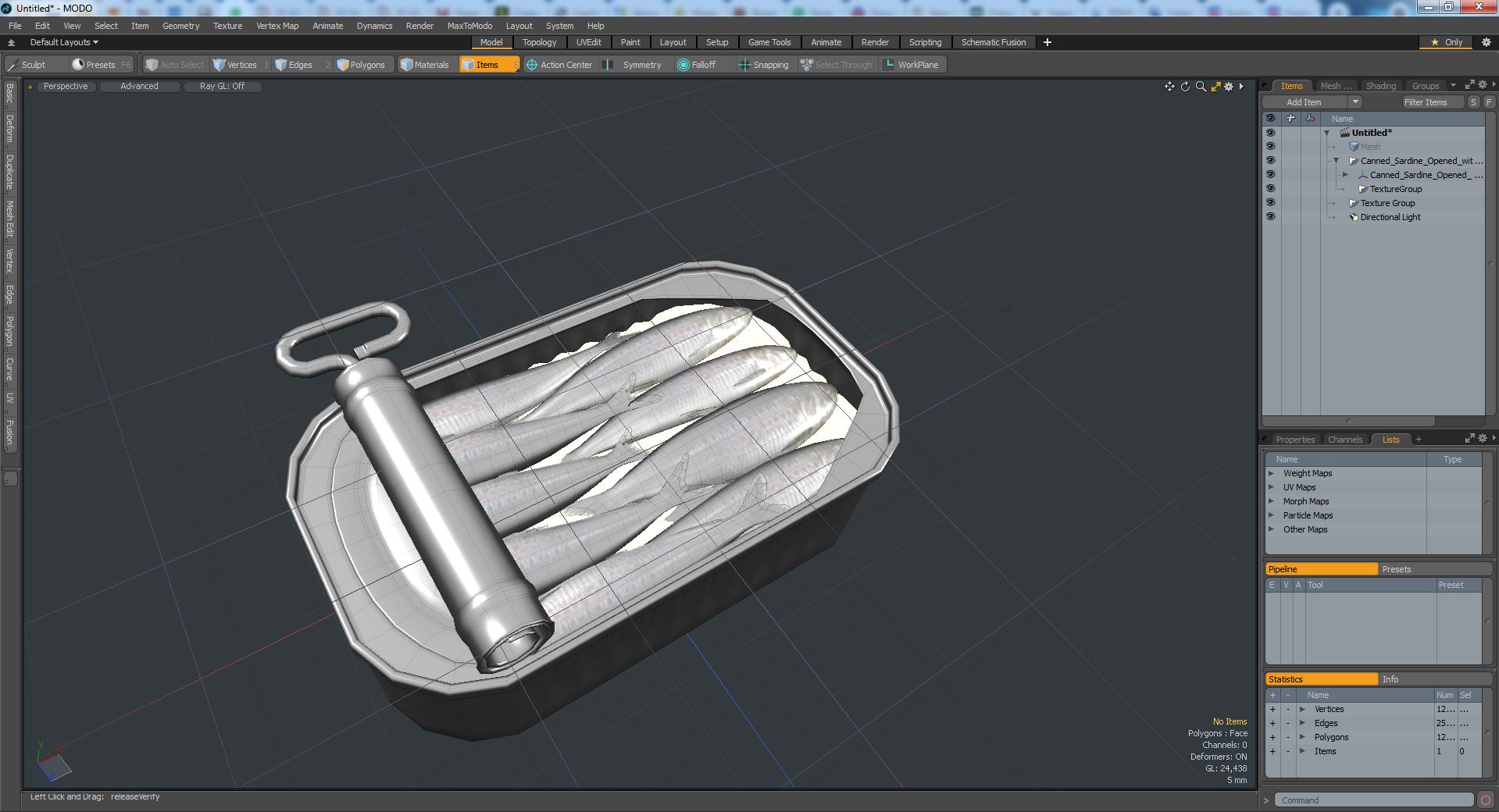This screenshot has height=812, width=1499.
Task: Open Default Layouts dropdown
Action: point(64,42)
